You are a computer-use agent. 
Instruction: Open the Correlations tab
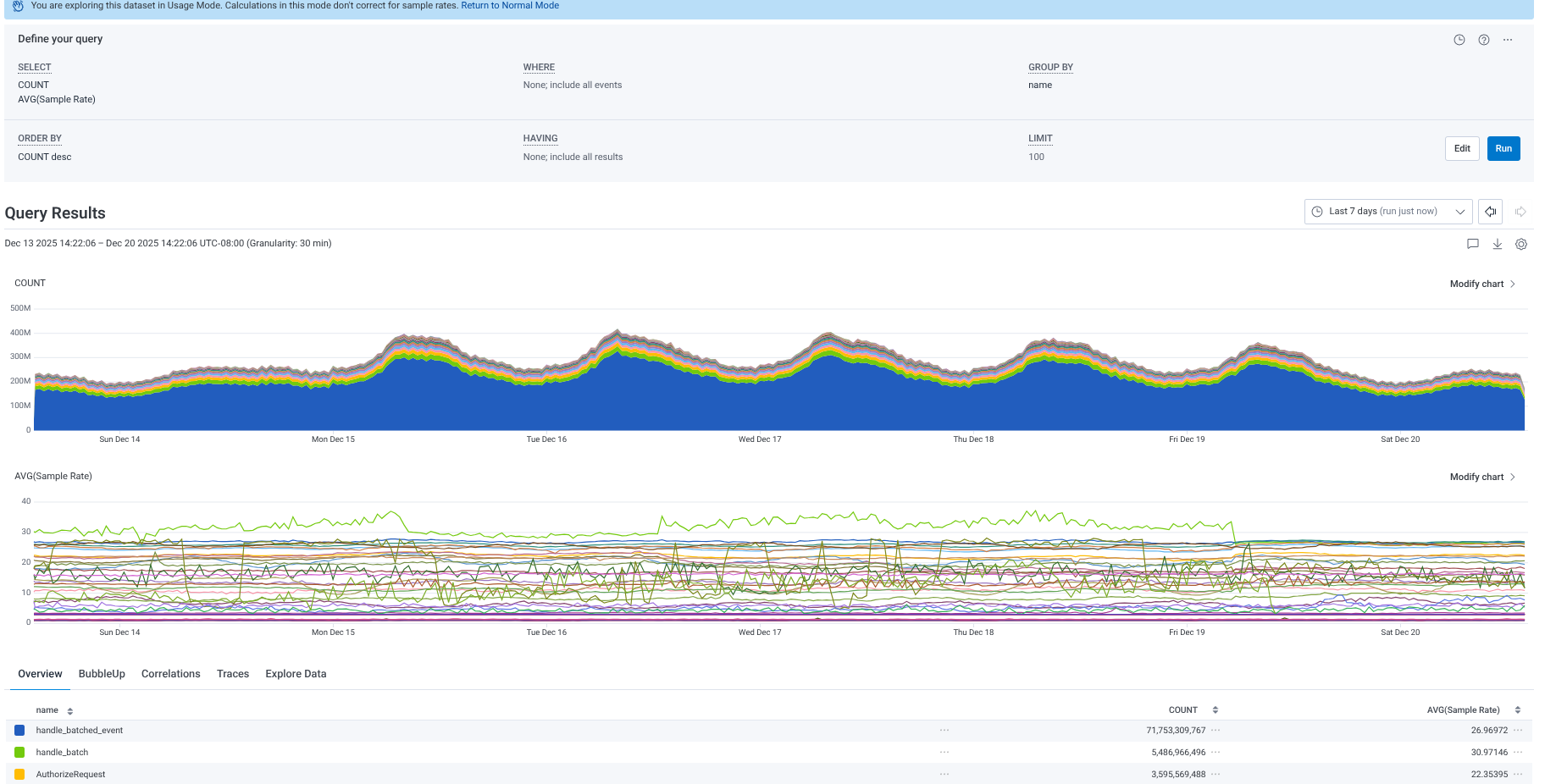(170, 674)
